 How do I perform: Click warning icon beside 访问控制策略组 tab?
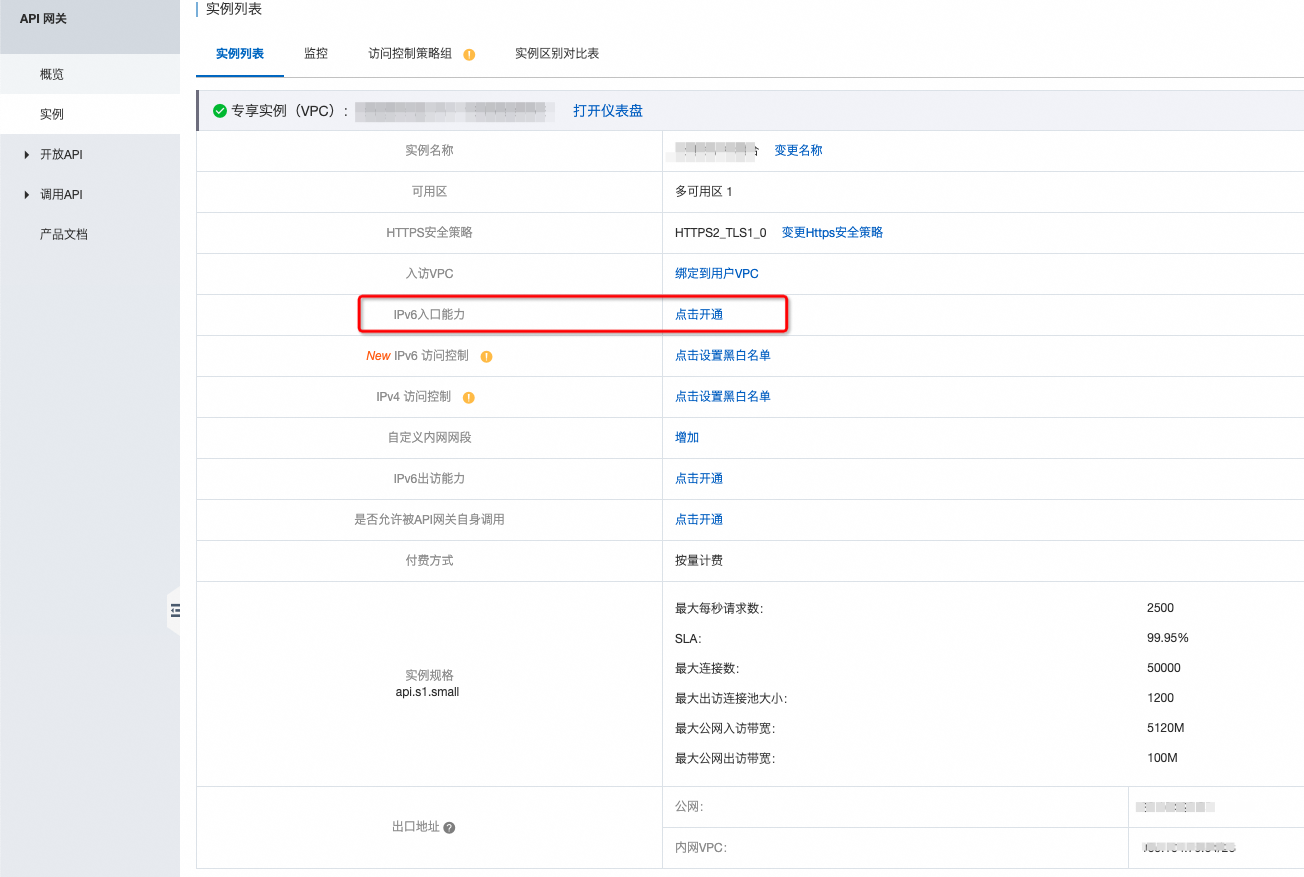click(469, 54)
